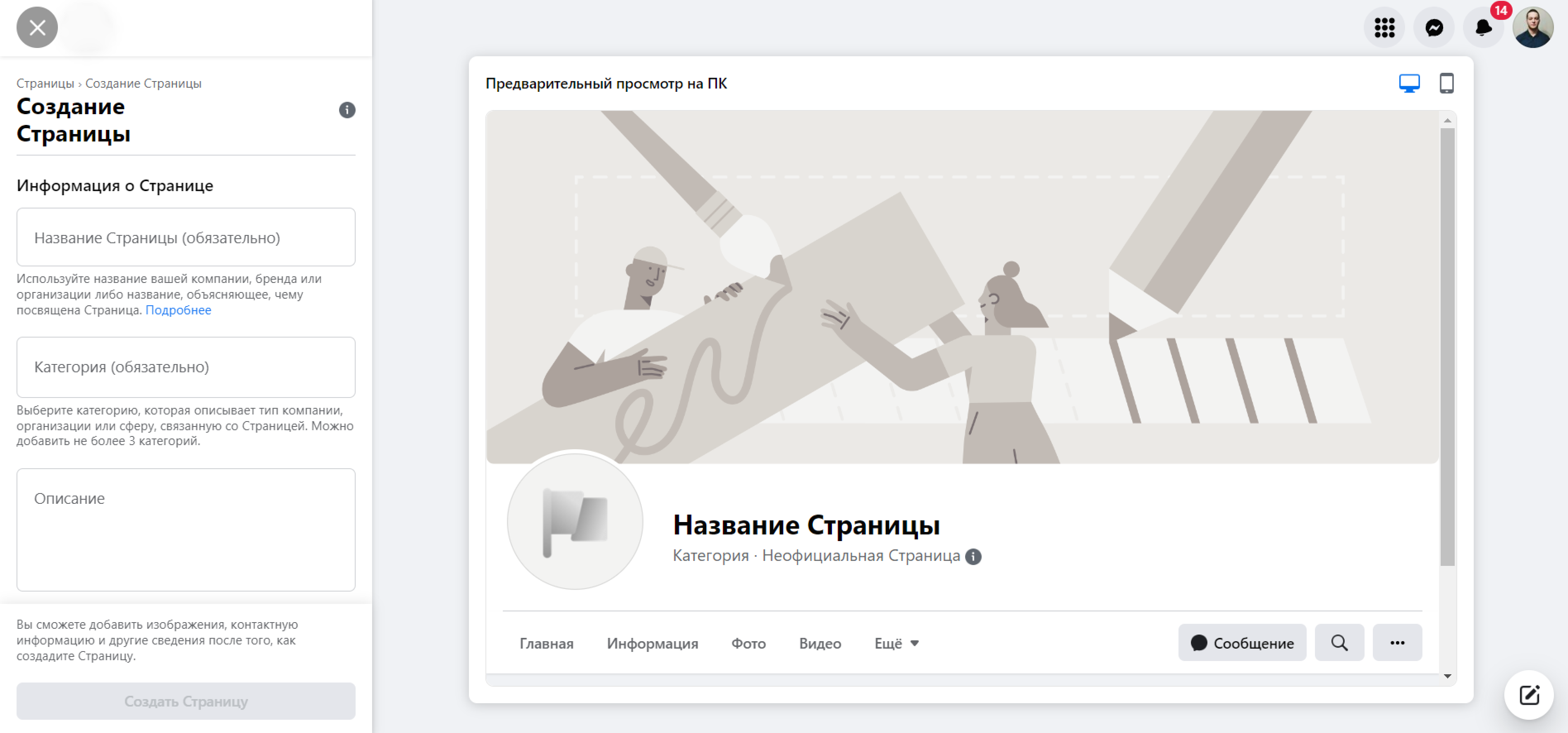Select the Фото tab in preview
The image size is (1568, 733).
pos(748,644)
